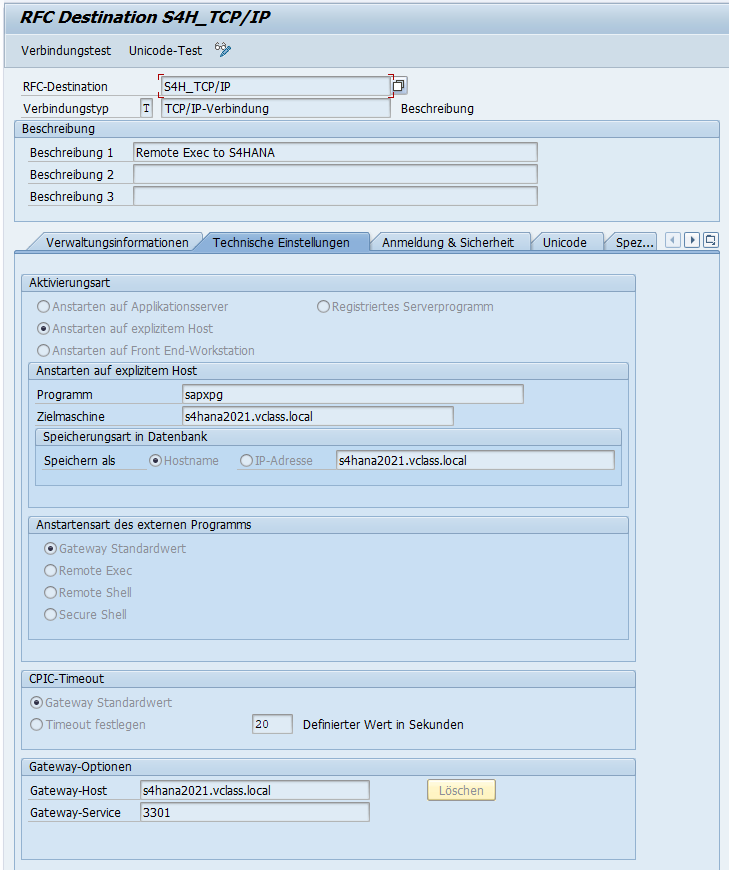Click the Programm field with sapxpg
Screen dimensions: 729x870
(352, 394)
